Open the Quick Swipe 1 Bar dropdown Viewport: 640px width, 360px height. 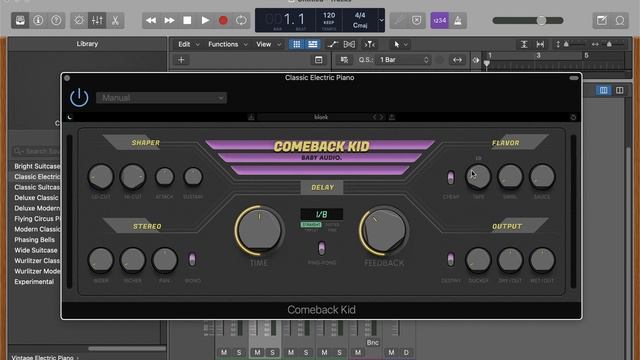403,60
